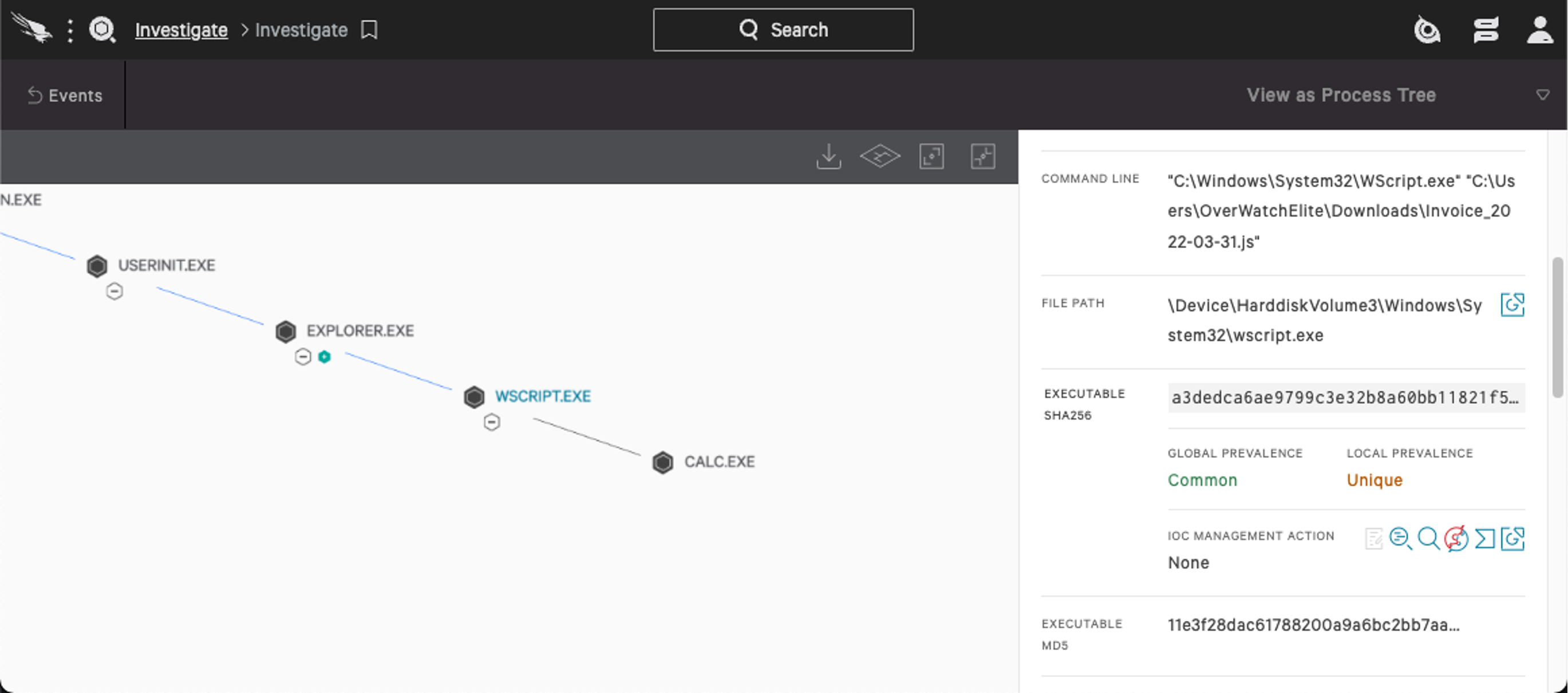The height and width of the screenshot is (693, 1568).
Task: Click the command line value text
Action: pos(1341,211)
